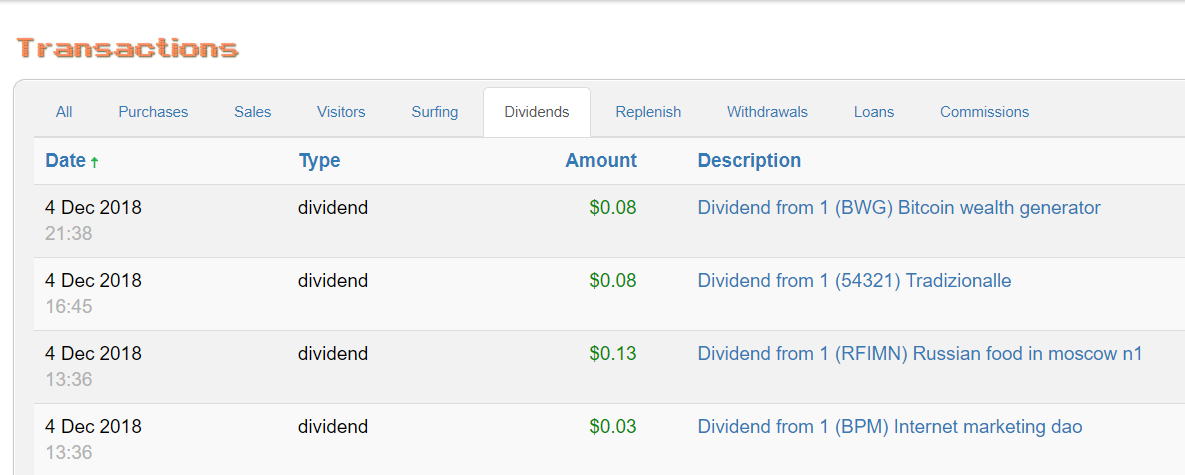The image size is (1185, 475).
Task: Sort by the Type column header
Action: 319,161
